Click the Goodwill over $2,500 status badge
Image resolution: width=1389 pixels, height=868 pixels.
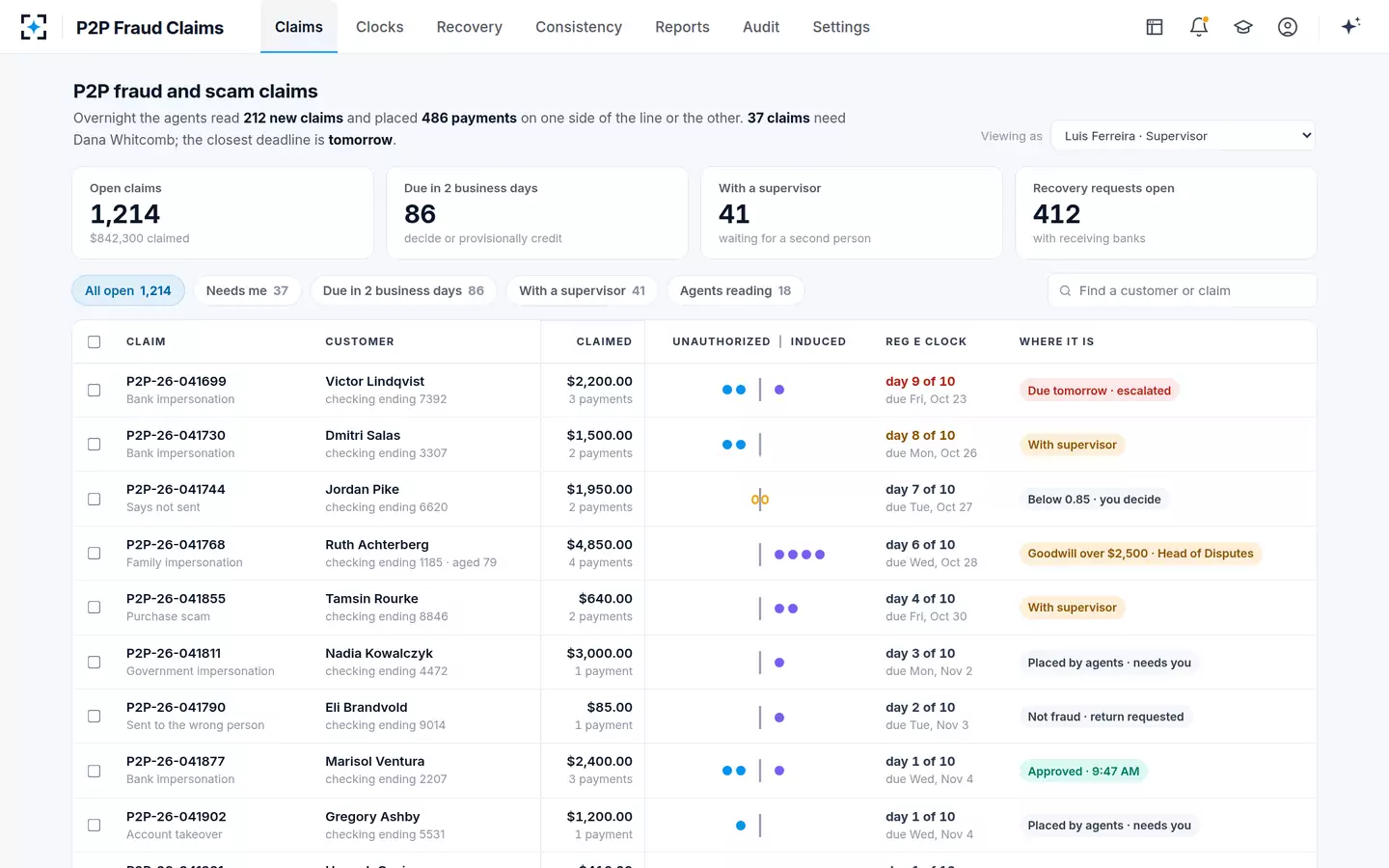tap(1140, 554)
